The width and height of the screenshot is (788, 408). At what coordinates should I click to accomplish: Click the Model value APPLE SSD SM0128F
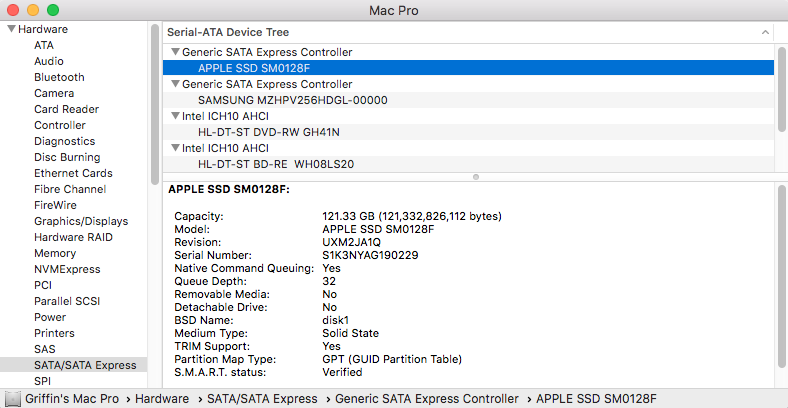[378, 229]
